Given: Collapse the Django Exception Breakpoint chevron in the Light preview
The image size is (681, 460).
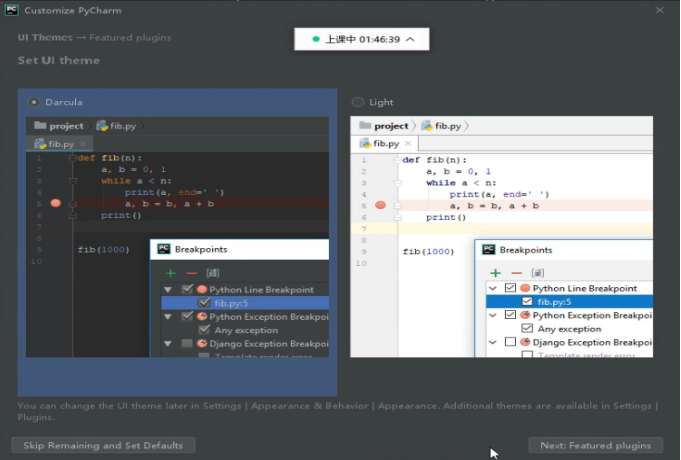Looking at the screenshot, I should pyautogui.click(x=493, y=342).
